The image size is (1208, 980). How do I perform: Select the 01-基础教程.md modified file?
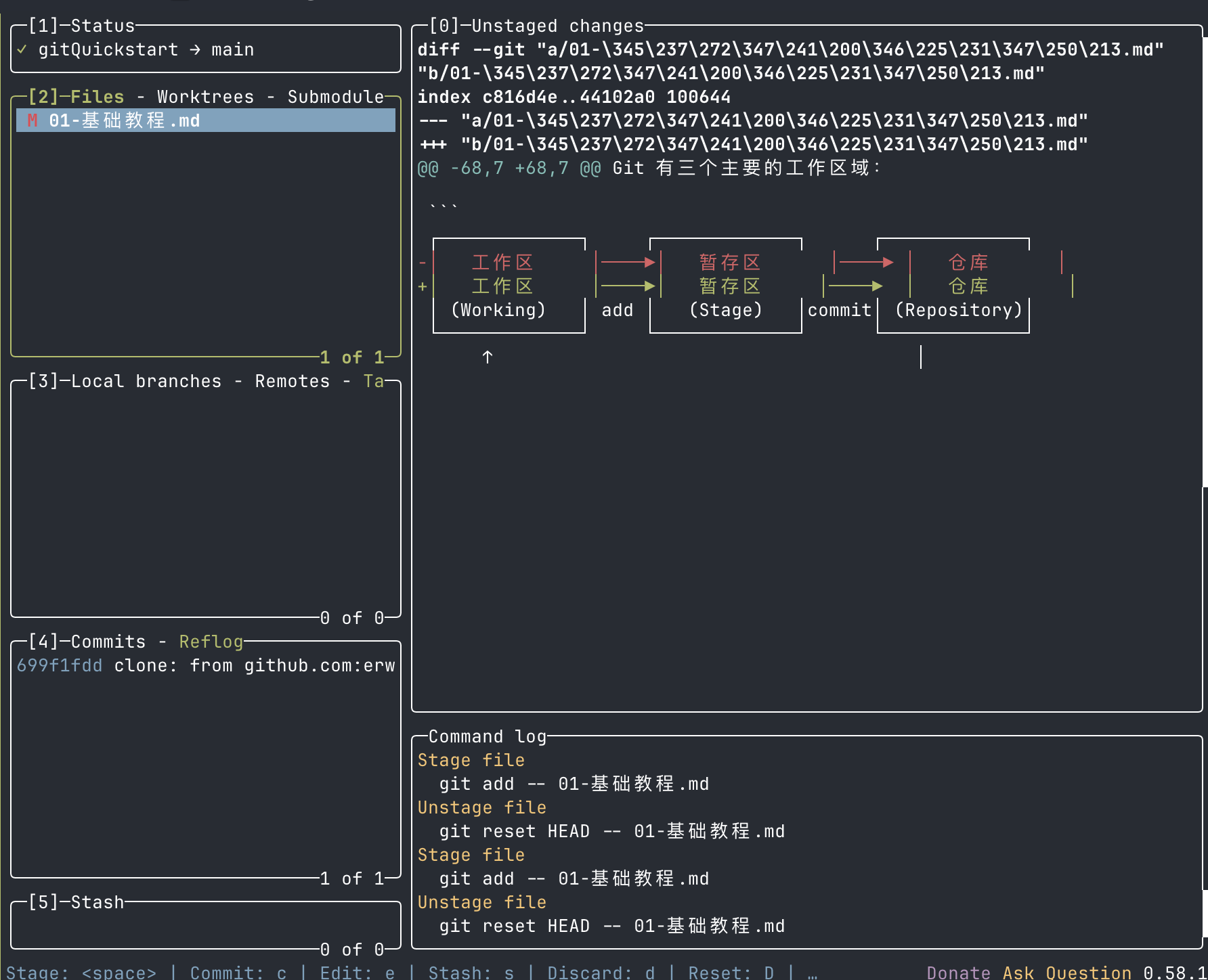tap(125, 120)
